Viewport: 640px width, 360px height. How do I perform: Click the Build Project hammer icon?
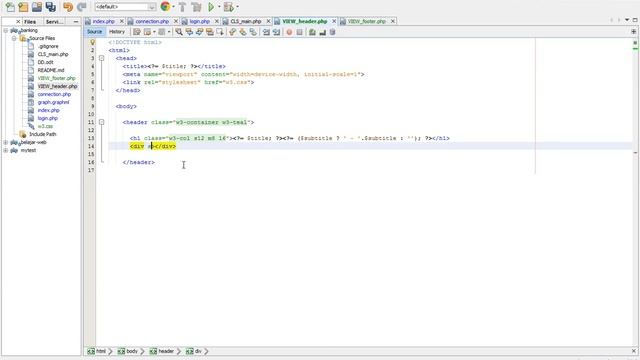click(182, 7)
